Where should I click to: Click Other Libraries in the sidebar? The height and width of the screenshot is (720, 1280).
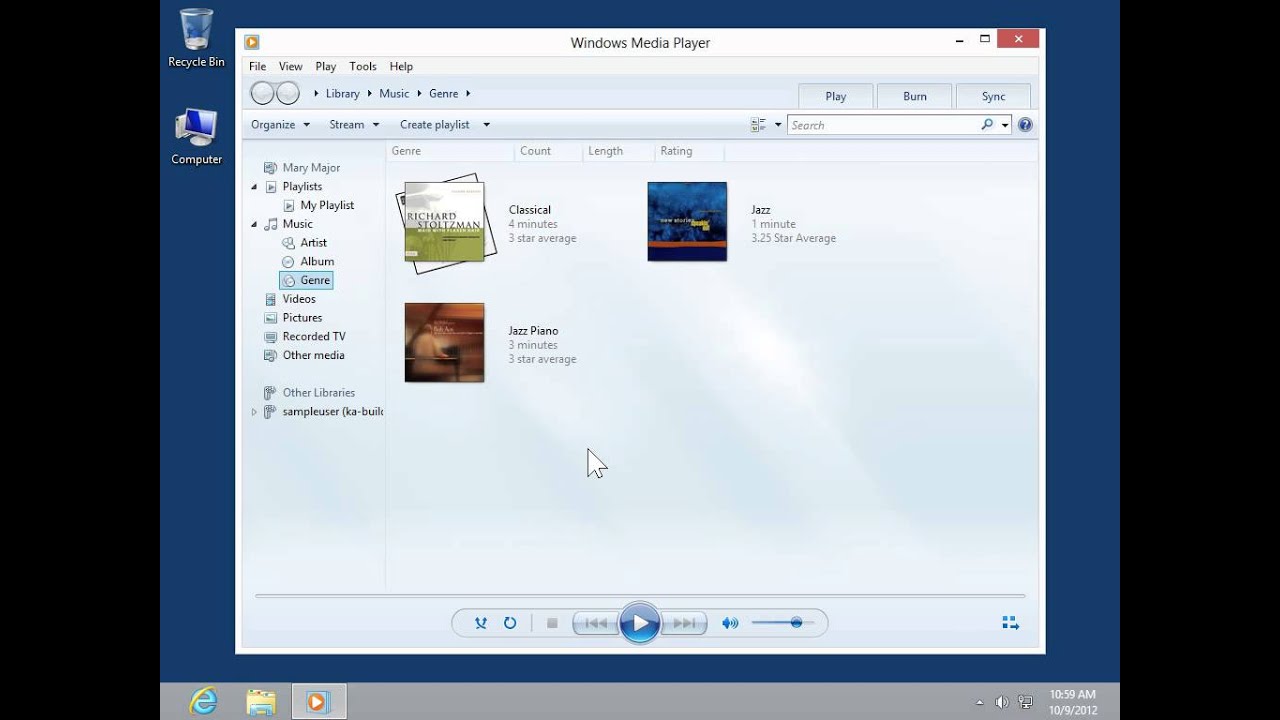tap(318, 393)
